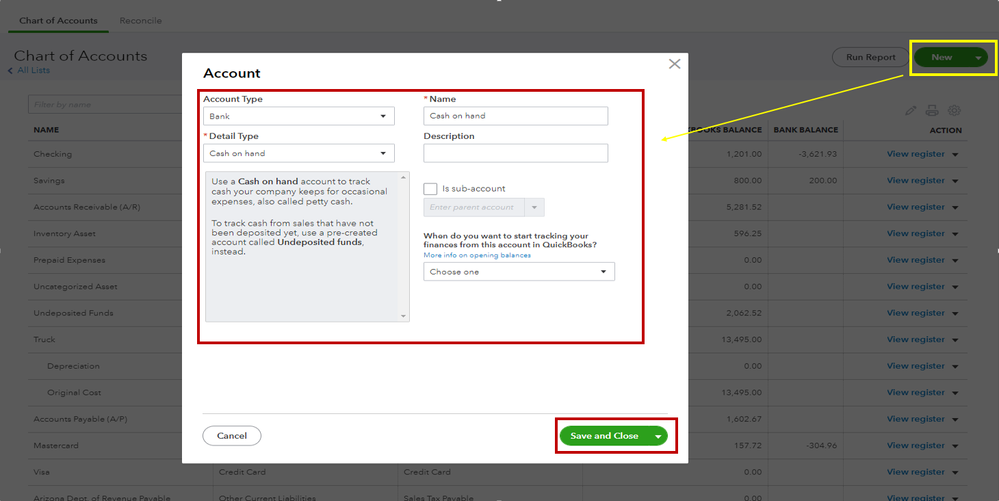Screen dimensions: 999x501
Task: Click the pencil edit icon above table
Action: click(x=910, y=110)
